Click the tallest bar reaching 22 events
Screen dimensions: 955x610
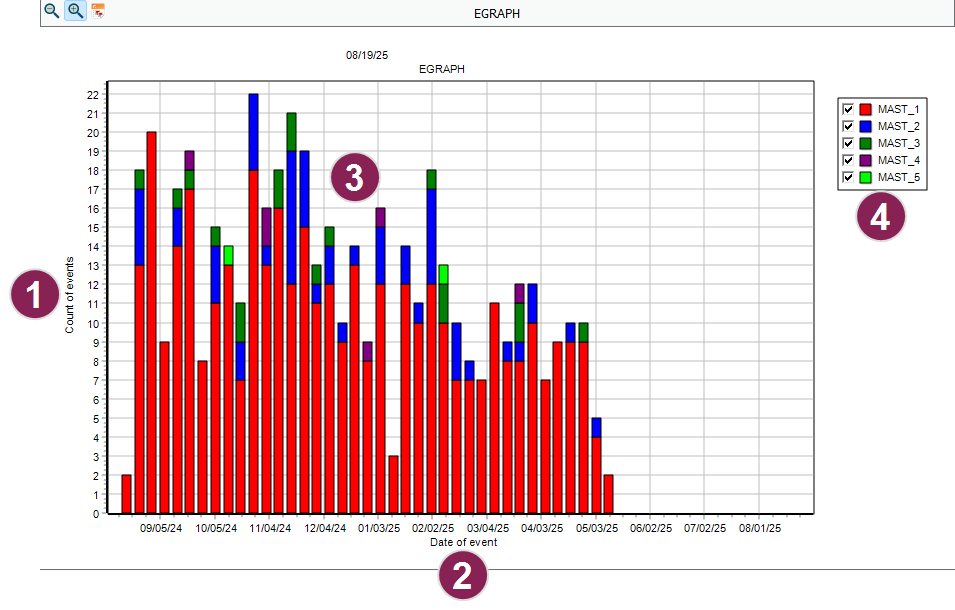click(x=253, y=300)
